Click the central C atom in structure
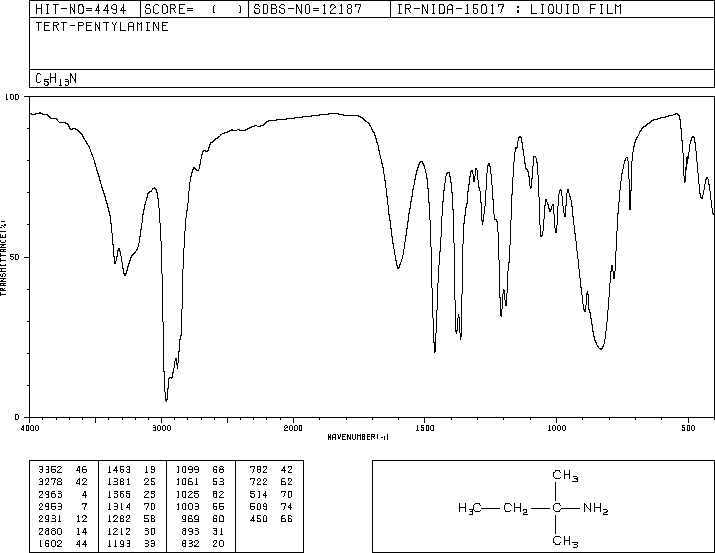 556,508
